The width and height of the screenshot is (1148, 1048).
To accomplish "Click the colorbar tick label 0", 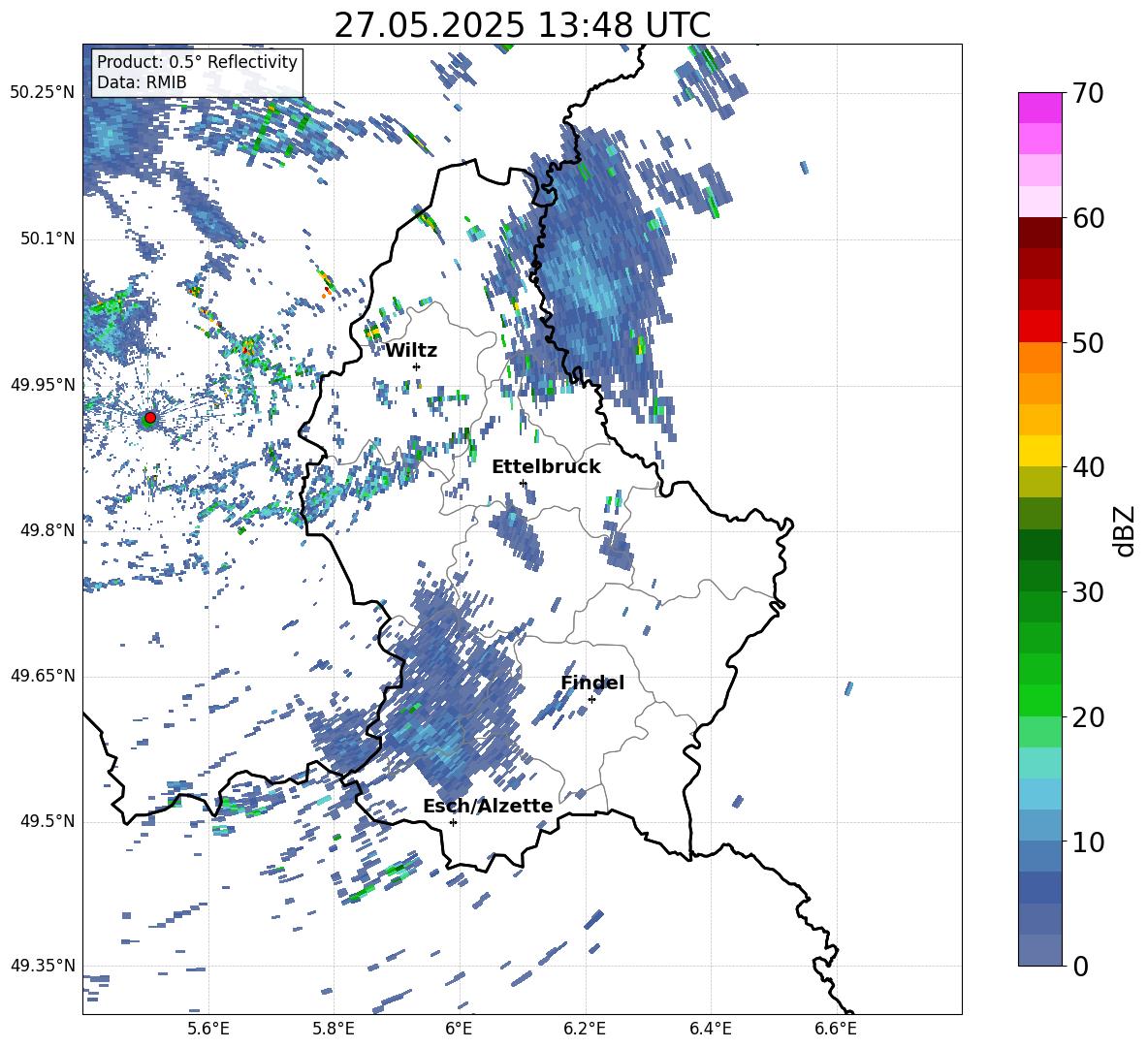I will point(1081,966).
